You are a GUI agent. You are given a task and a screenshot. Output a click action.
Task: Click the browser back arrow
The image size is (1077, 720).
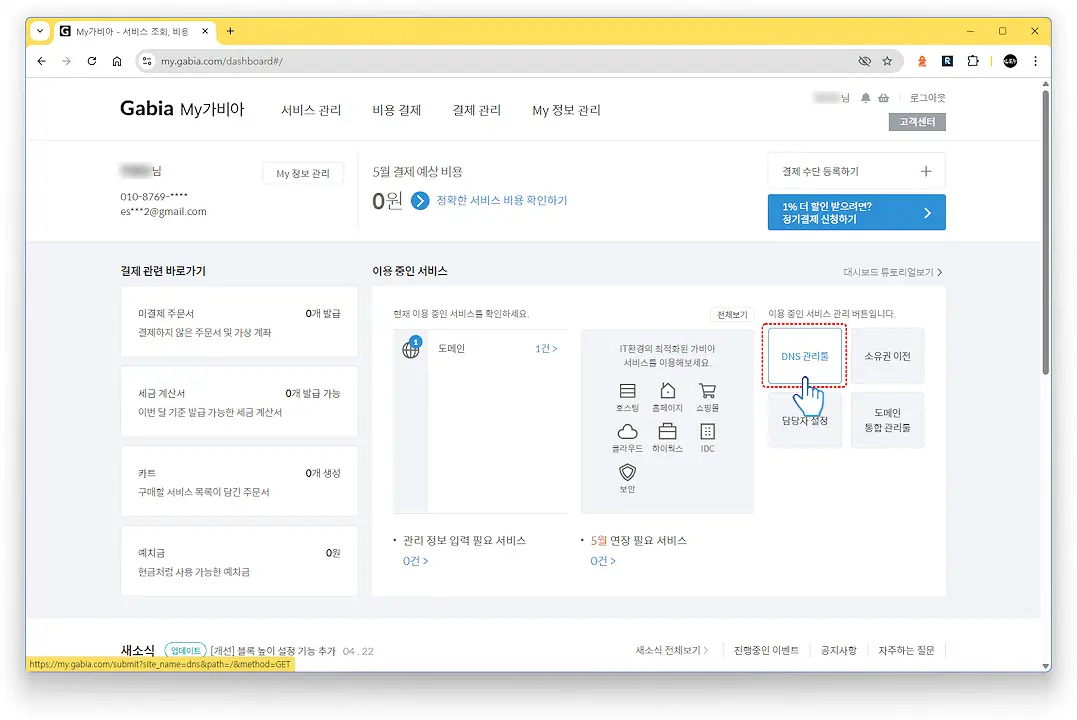(x=41, y=61)
